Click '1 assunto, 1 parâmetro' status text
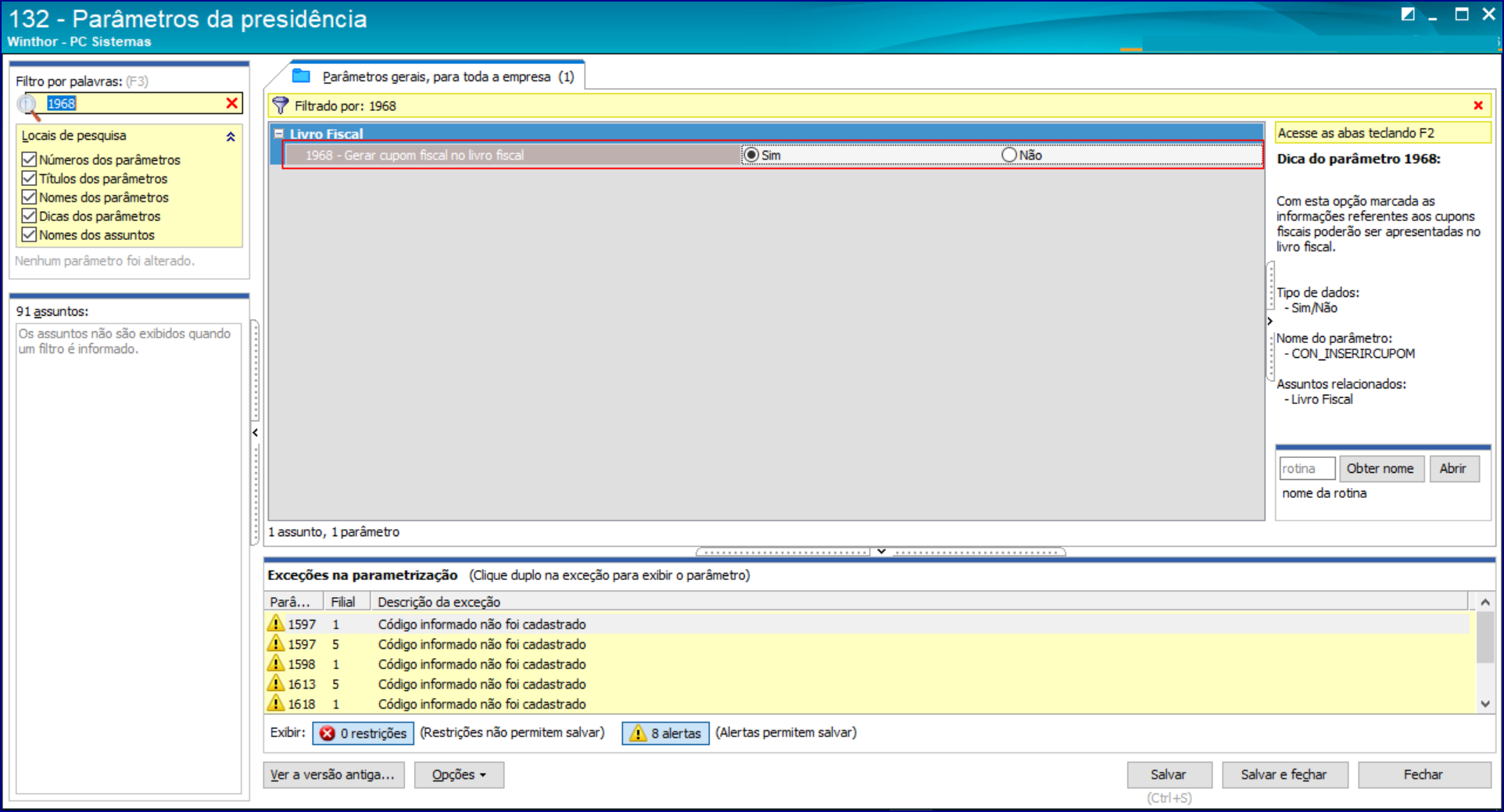1504x812 pixels. click(x=334, y=531)
